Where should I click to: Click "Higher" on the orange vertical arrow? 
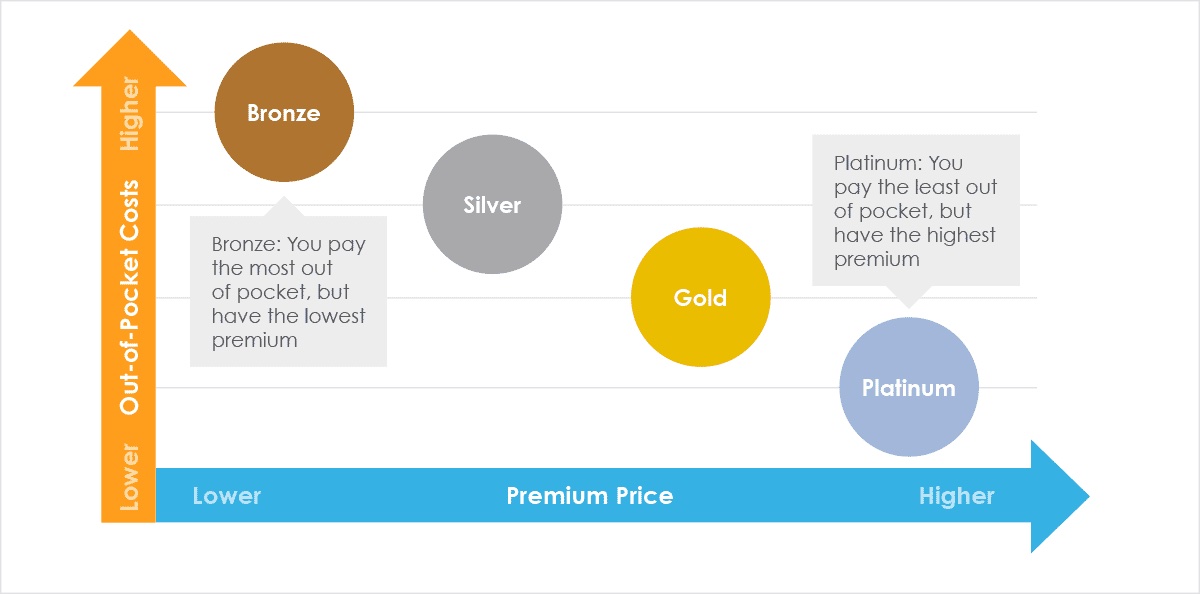coord(130,115)
